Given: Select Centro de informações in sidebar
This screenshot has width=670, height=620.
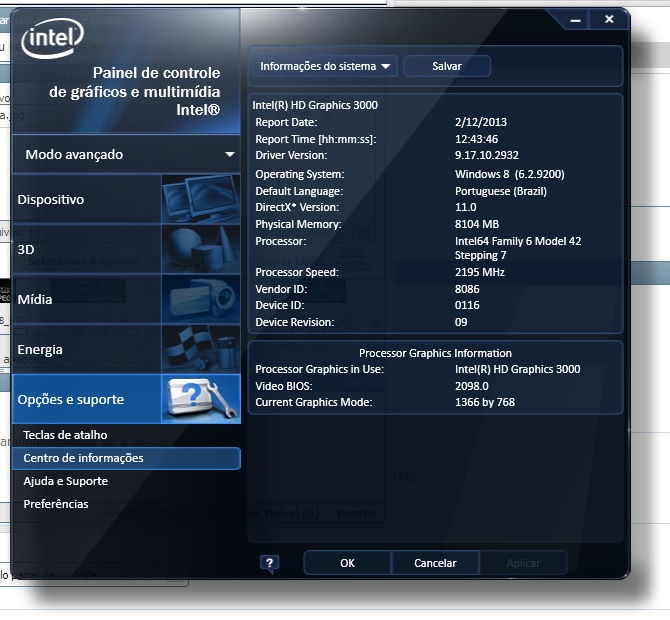Looking at the screenshot, I should (x=83, y=458).
